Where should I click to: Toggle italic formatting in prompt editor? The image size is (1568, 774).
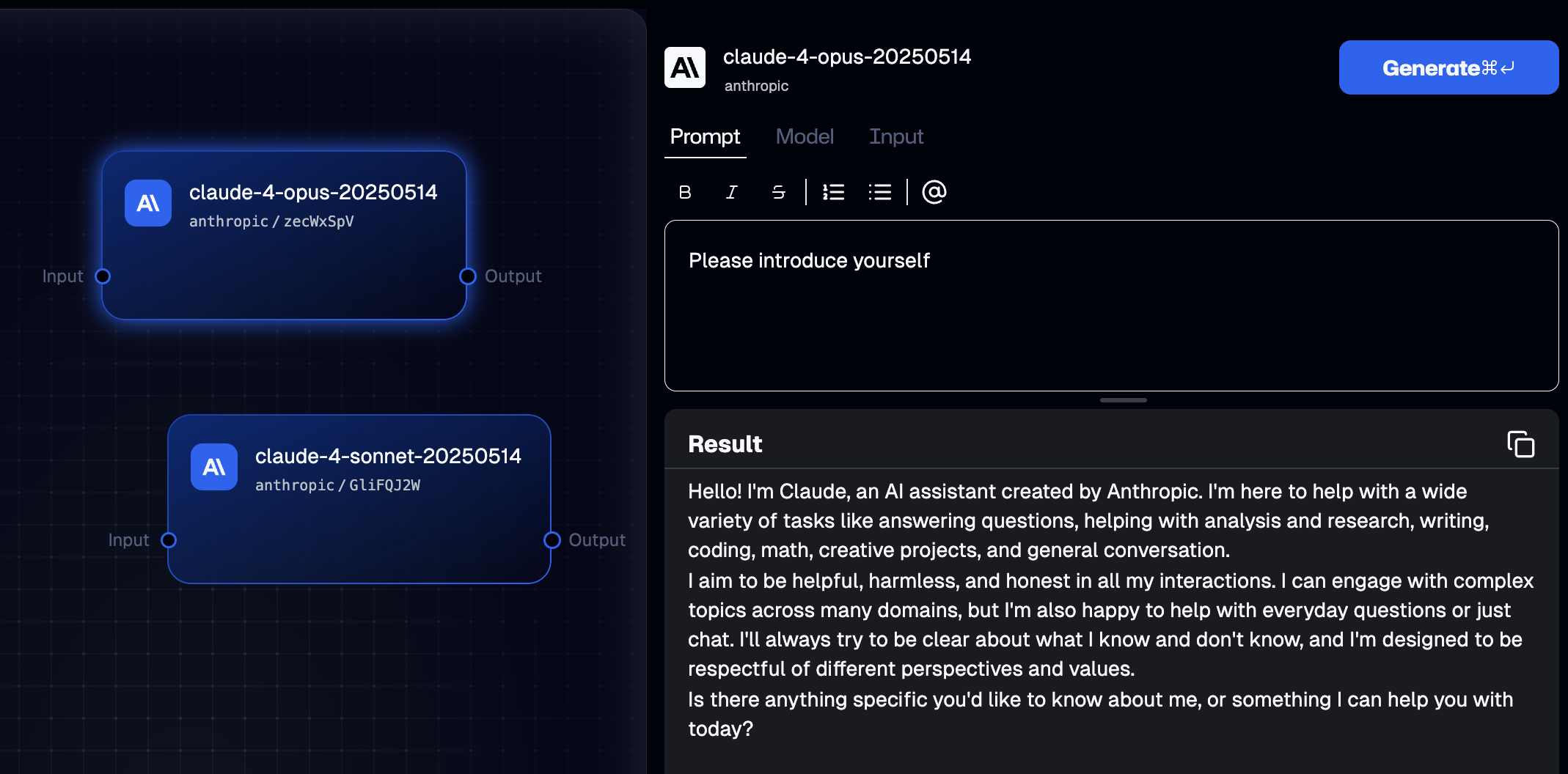[731, 192]
